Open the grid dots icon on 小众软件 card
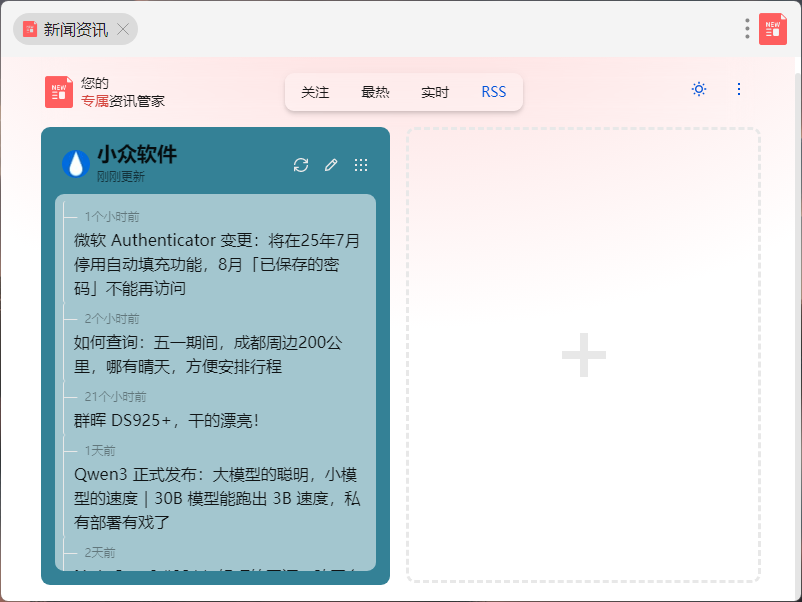This screenshot has height=602, width=802. 361,165
